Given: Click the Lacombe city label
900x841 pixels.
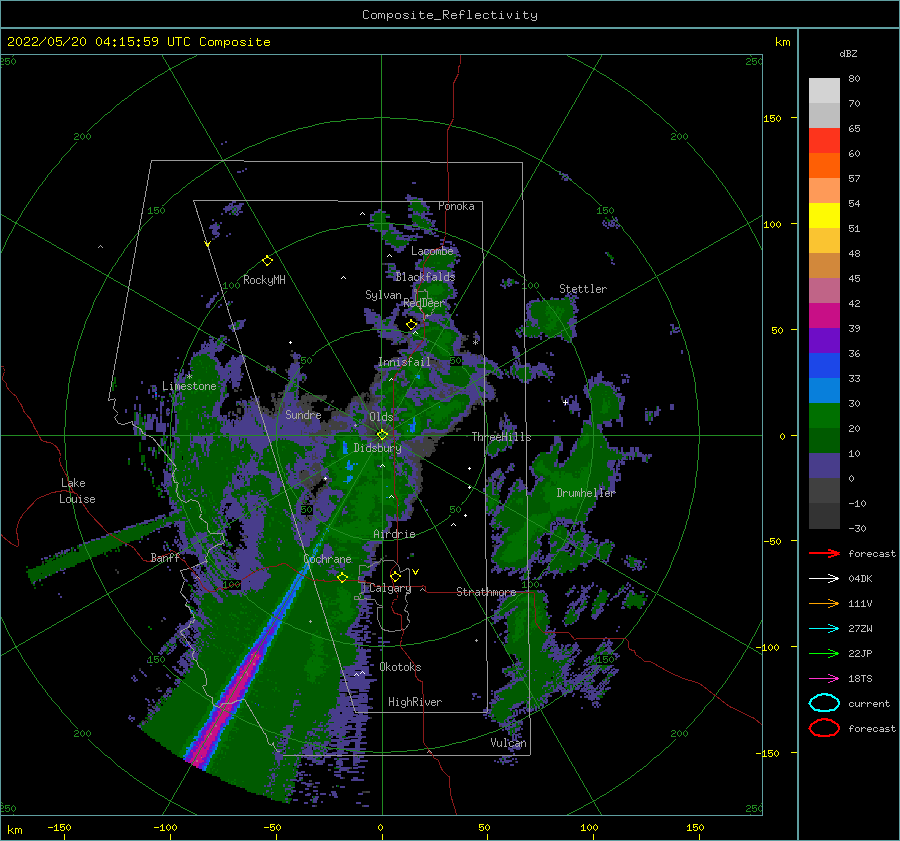Looking at the screenshot, I should click(432, 251).
